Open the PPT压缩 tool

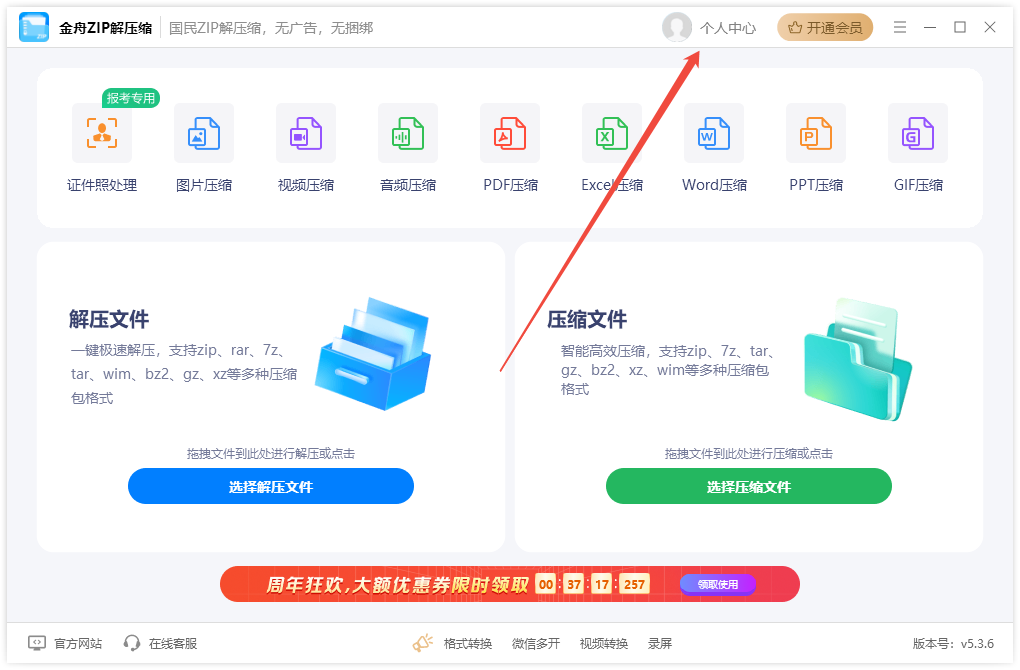(816, 133)
